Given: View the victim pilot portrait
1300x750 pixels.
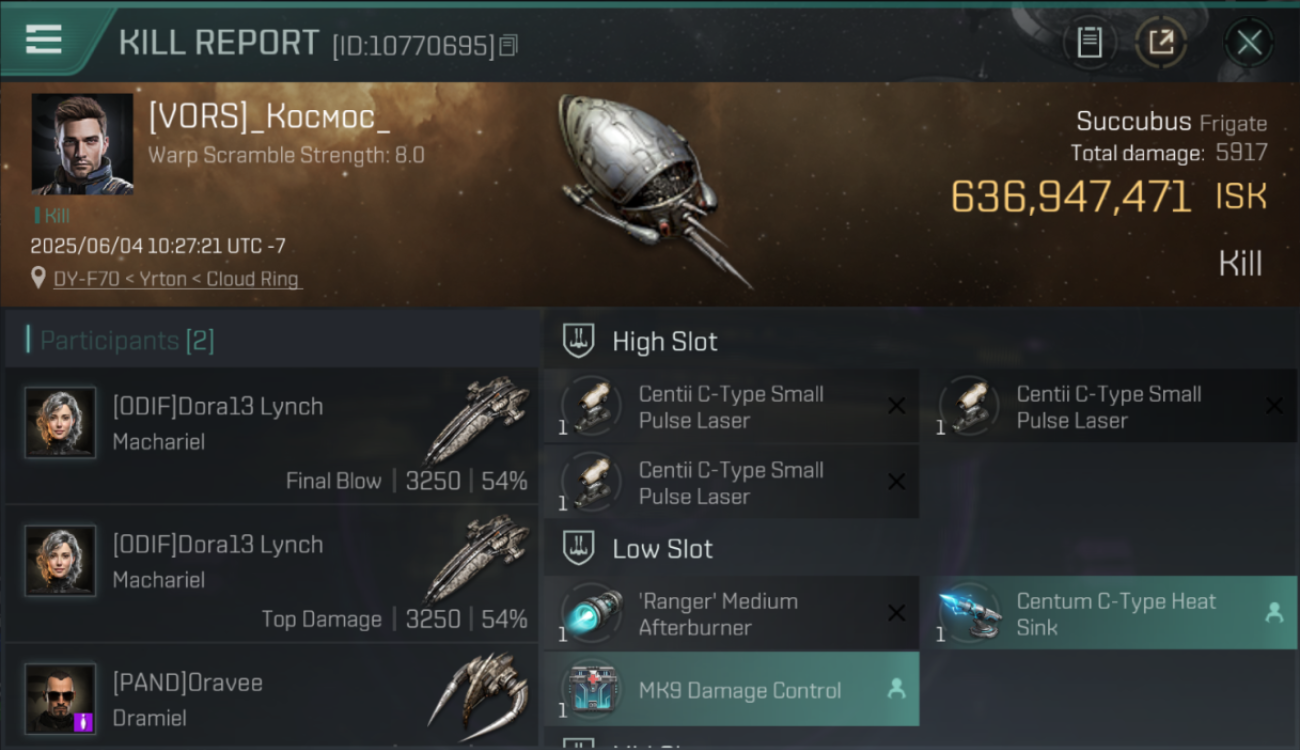Looking at the screenshot, I should click(x=82, y=144).
